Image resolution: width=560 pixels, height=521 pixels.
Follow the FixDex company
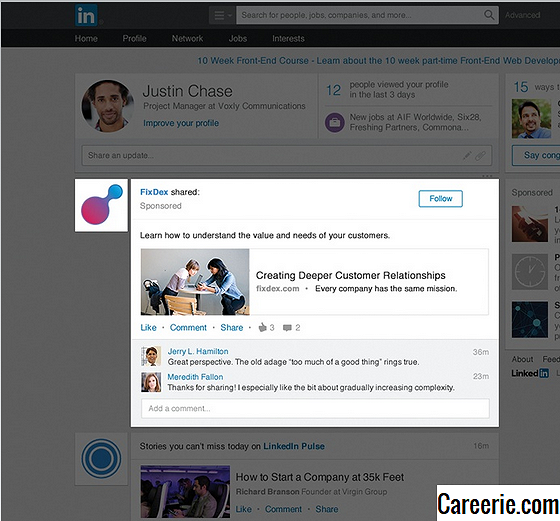[440, 199]
